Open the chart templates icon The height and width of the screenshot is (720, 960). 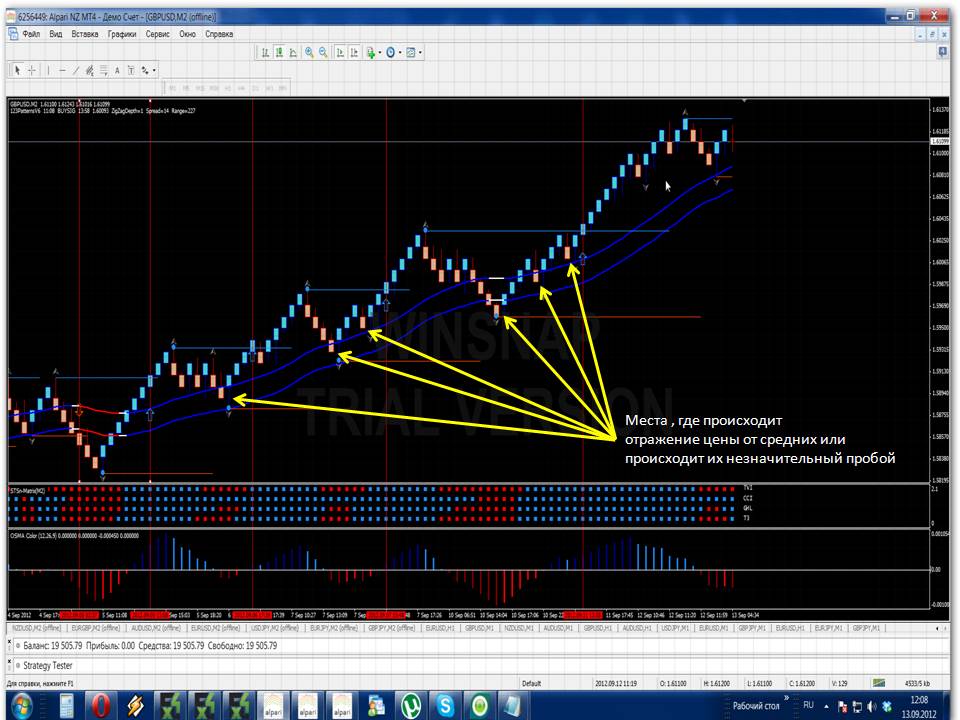(x=411, y=53)
